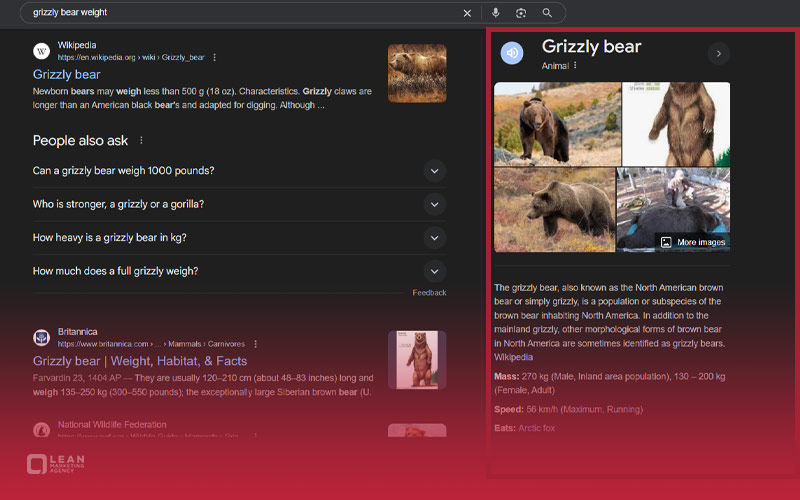Viewport: 800px width, 500px height.
Task: Open the standing bear illustration image
Action: (676, 124)
